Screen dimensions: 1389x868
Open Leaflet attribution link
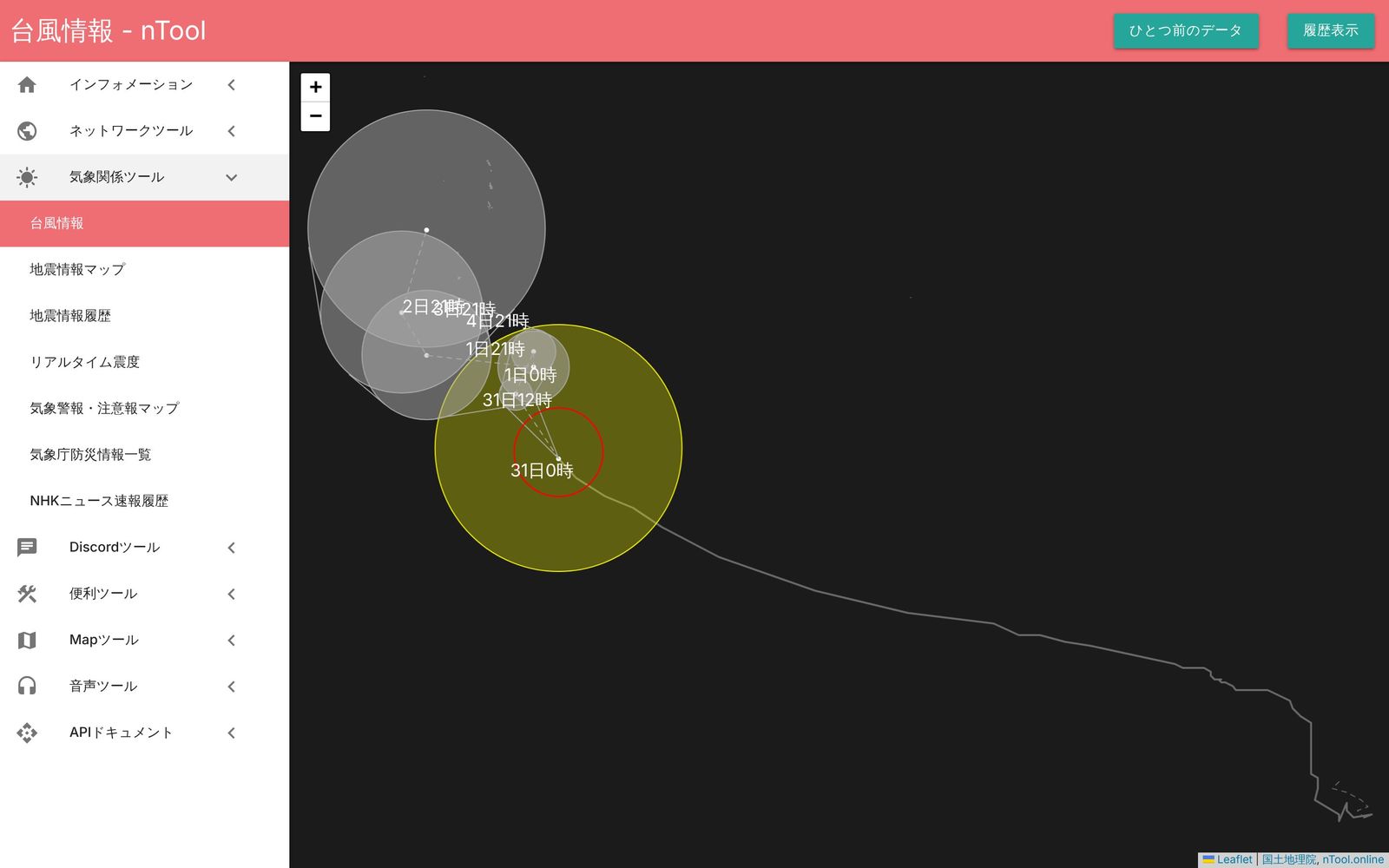click(x=1228, y=859)
